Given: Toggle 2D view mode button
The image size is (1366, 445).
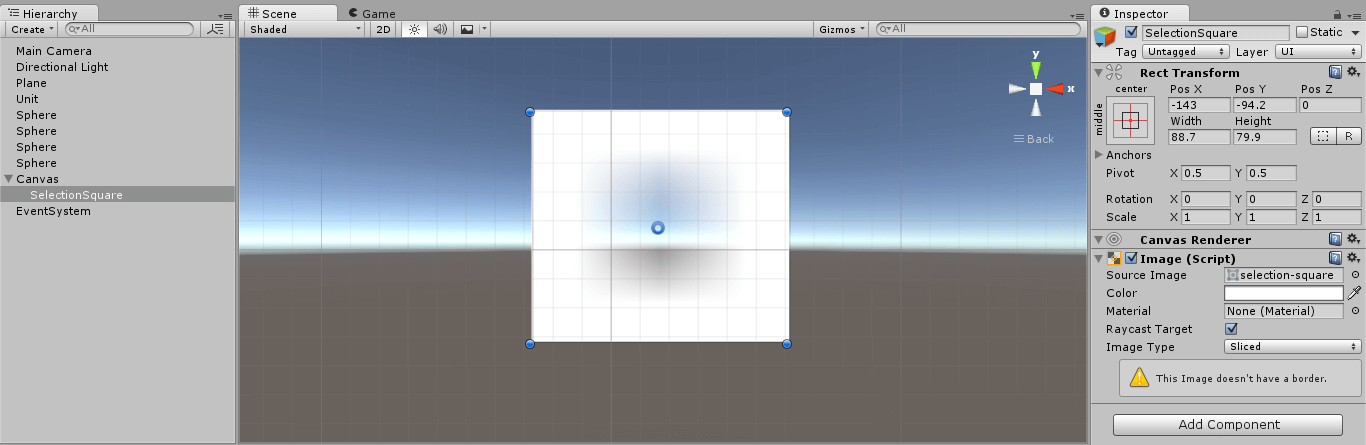Looking at the screenshot, I should tap(384, 29).
